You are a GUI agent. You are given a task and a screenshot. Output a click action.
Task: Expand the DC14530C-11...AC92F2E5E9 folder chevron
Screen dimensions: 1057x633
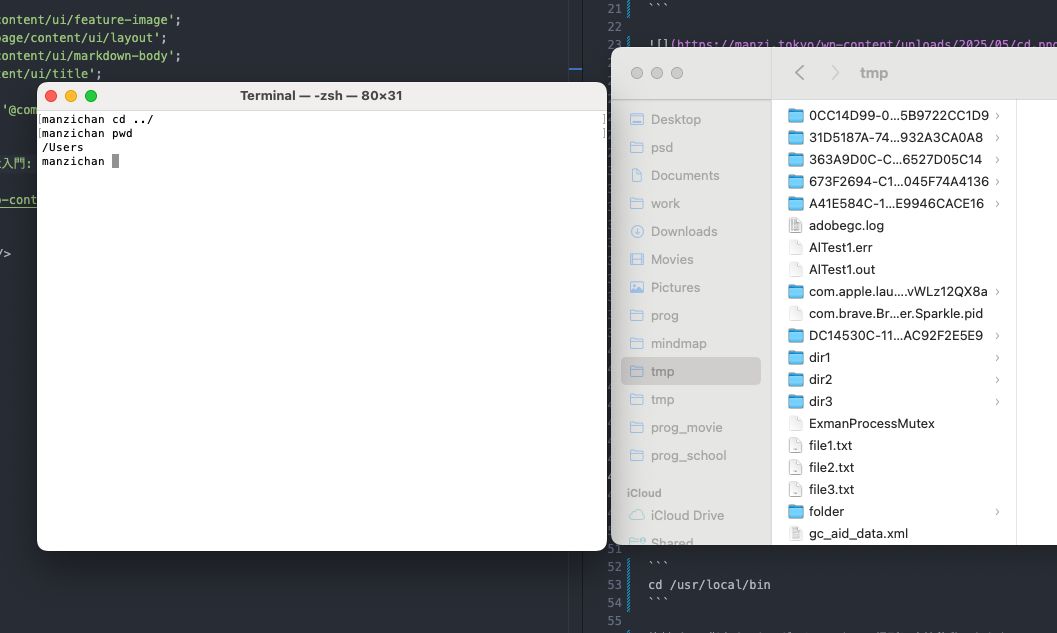997,336
